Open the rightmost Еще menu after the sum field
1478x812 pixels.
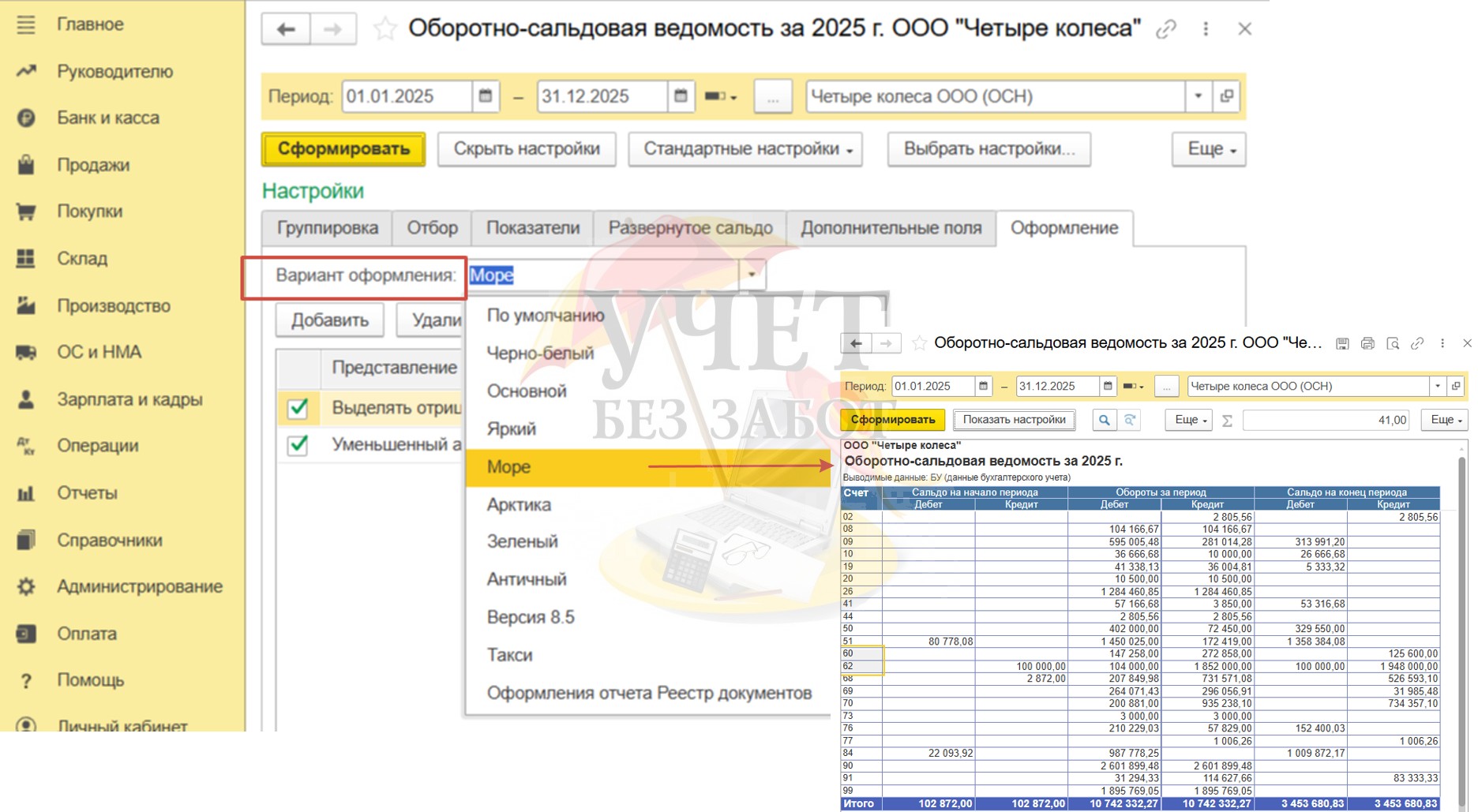[1445, 420]
